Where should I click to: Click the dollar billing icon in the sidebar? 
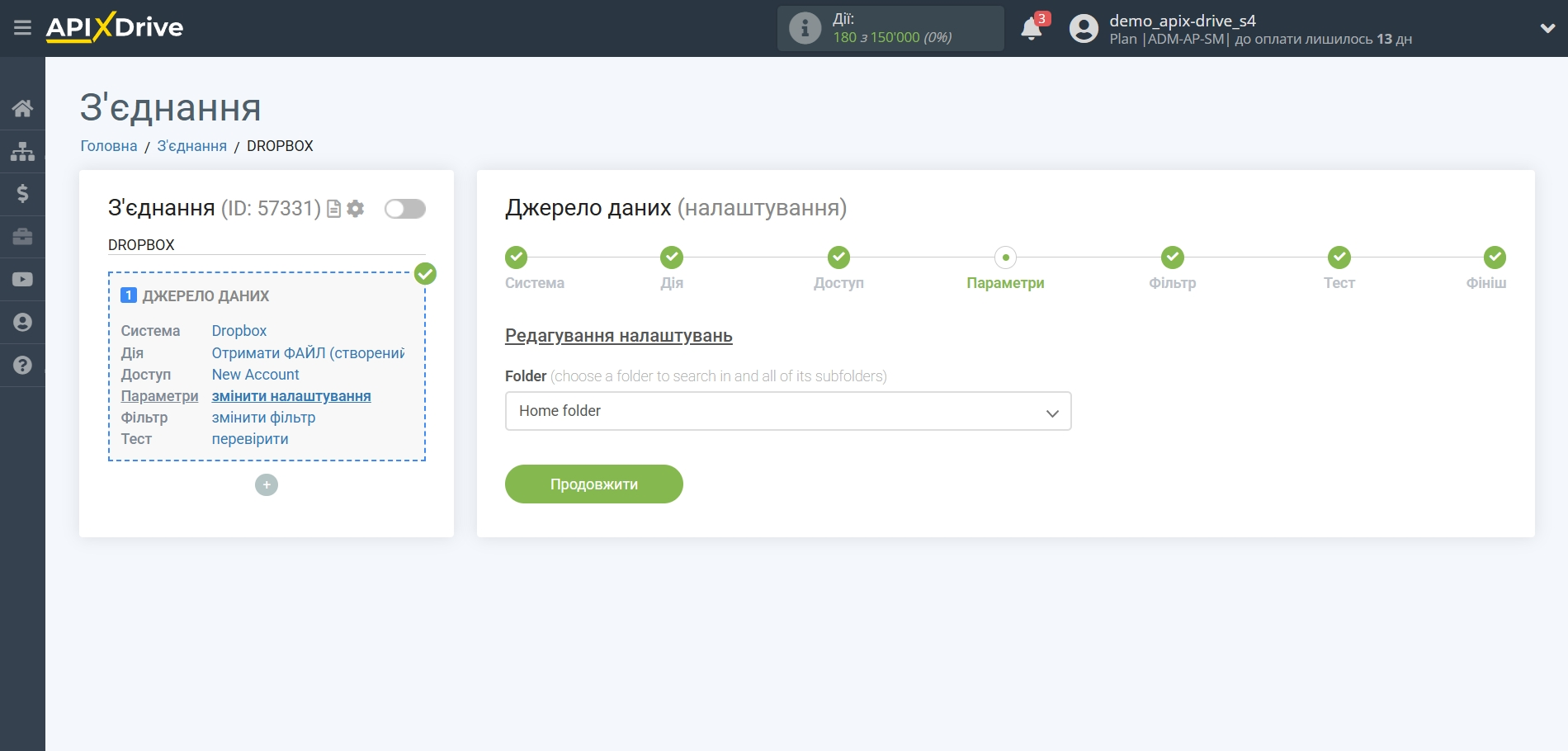point(22,194)
